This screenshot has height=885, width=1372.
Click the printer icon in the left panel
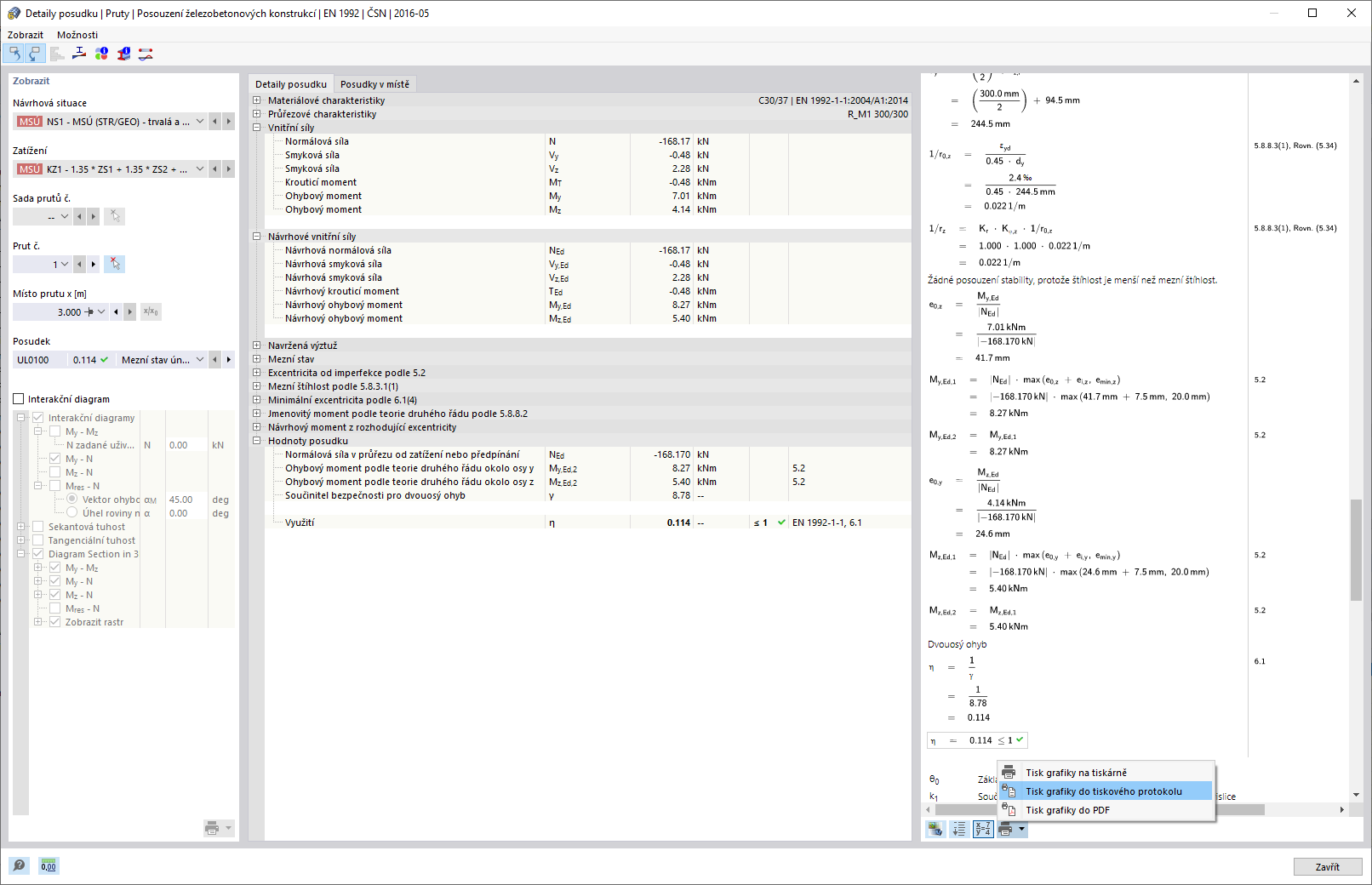212,828
